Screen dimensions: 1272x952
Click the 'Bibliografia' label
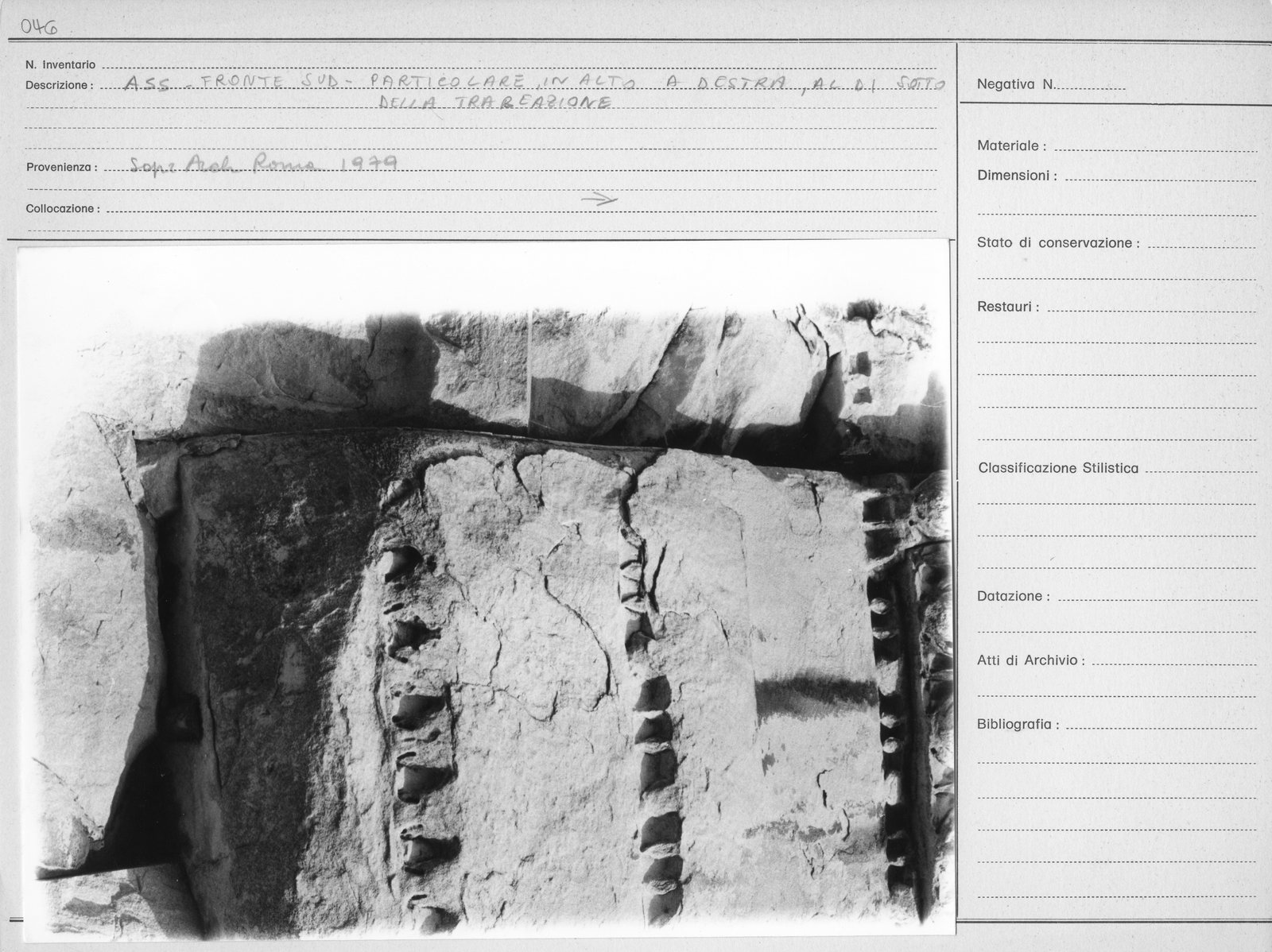pyautogui.click(x=1018, y=725)
